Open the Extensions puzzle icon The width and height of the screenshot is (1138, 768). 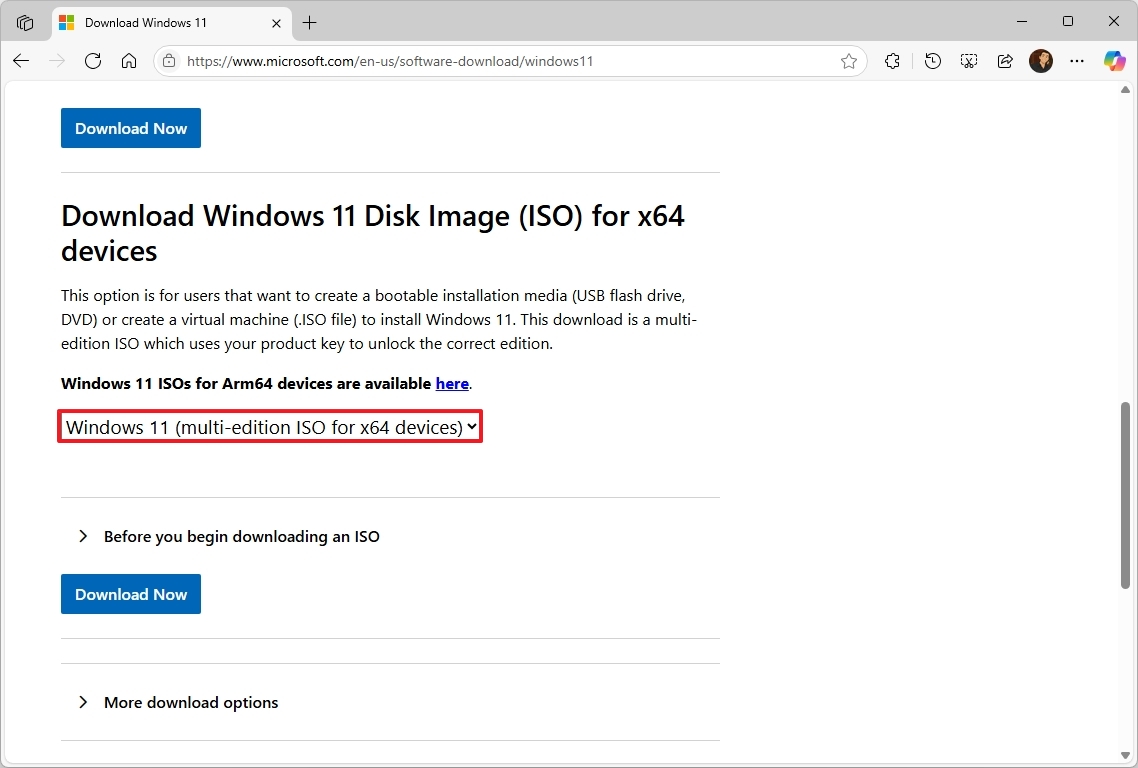click(x=892, y=61)
